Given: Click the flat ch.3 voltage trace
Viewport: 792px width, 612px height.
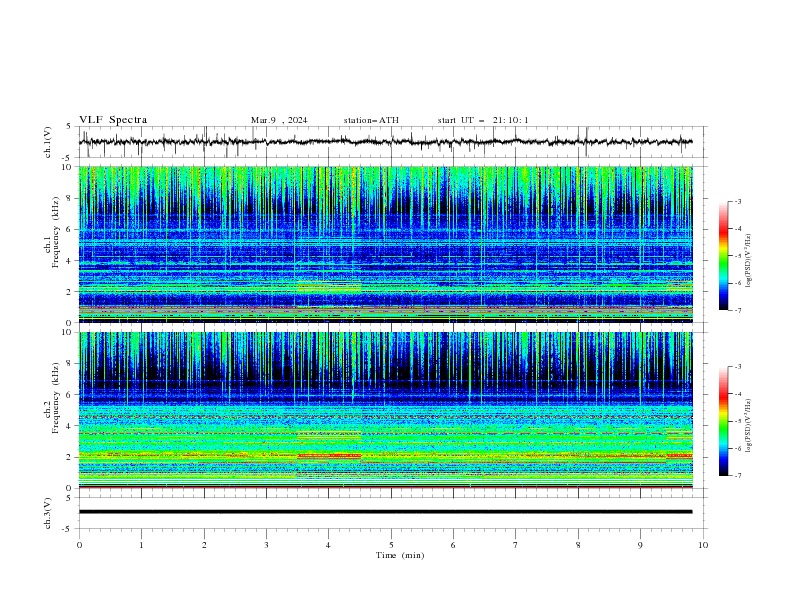Looking at the screenshot, I should coord(385,512).
